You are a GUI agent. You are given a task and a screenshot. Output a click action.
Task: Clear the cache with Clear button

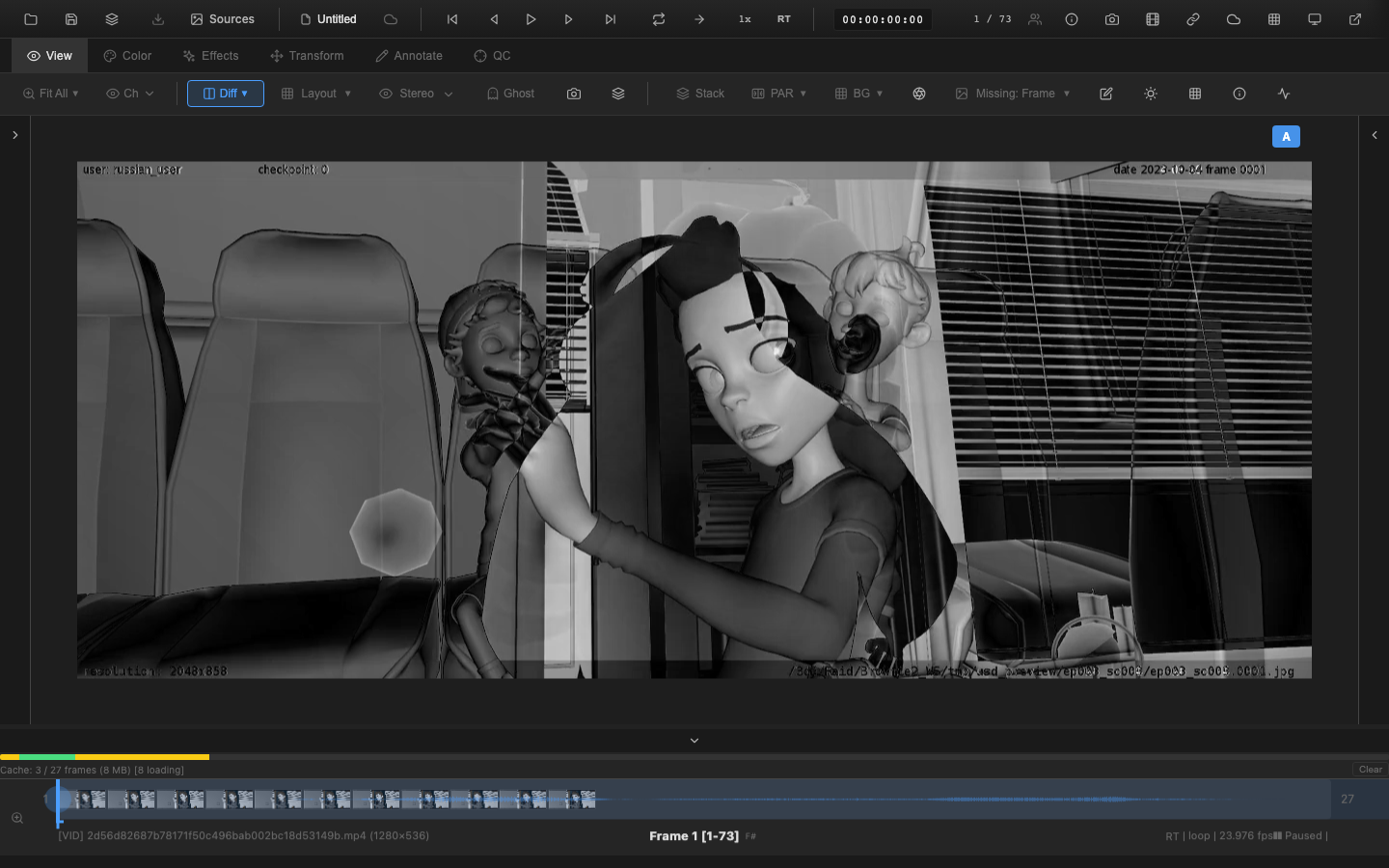pyautogui.click(x=1370, y=770)
